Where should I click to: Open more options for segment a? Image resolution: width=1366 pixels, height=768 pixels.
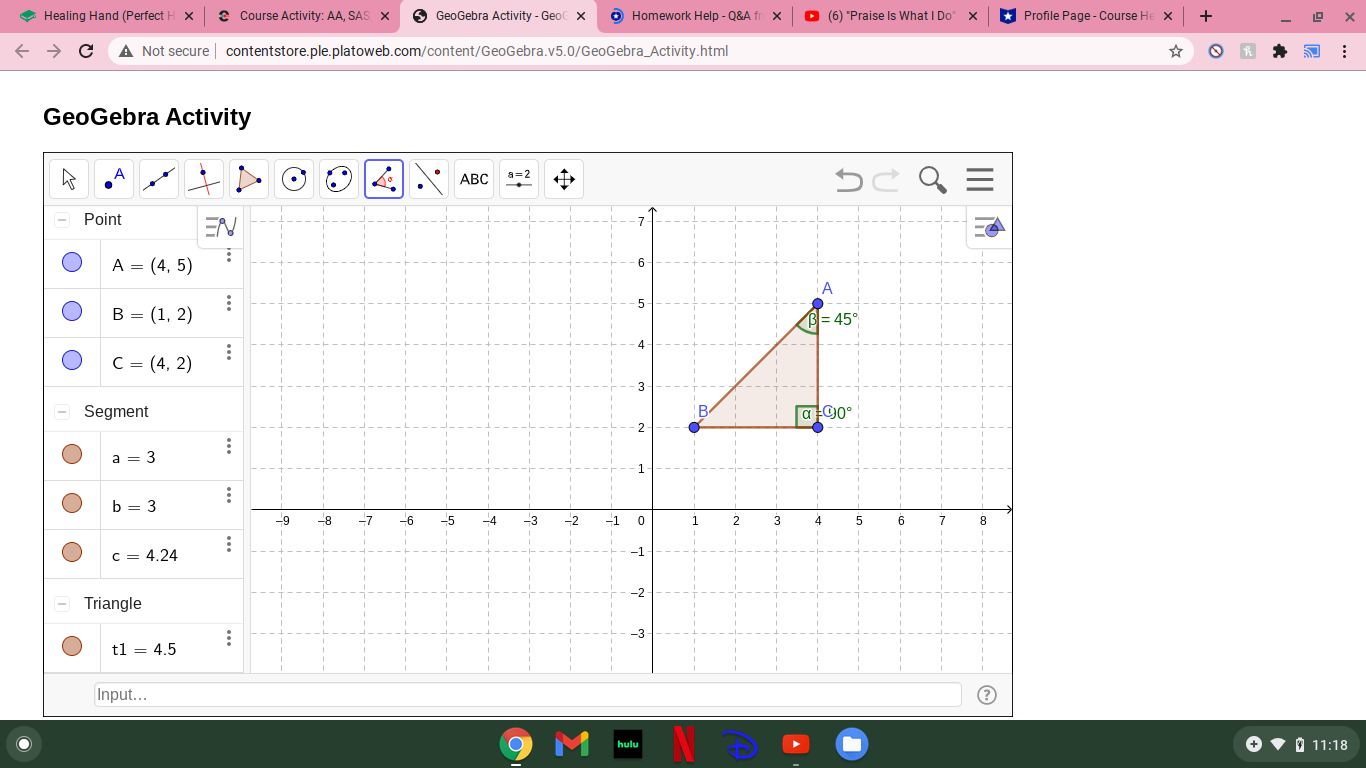click(229, 446)
